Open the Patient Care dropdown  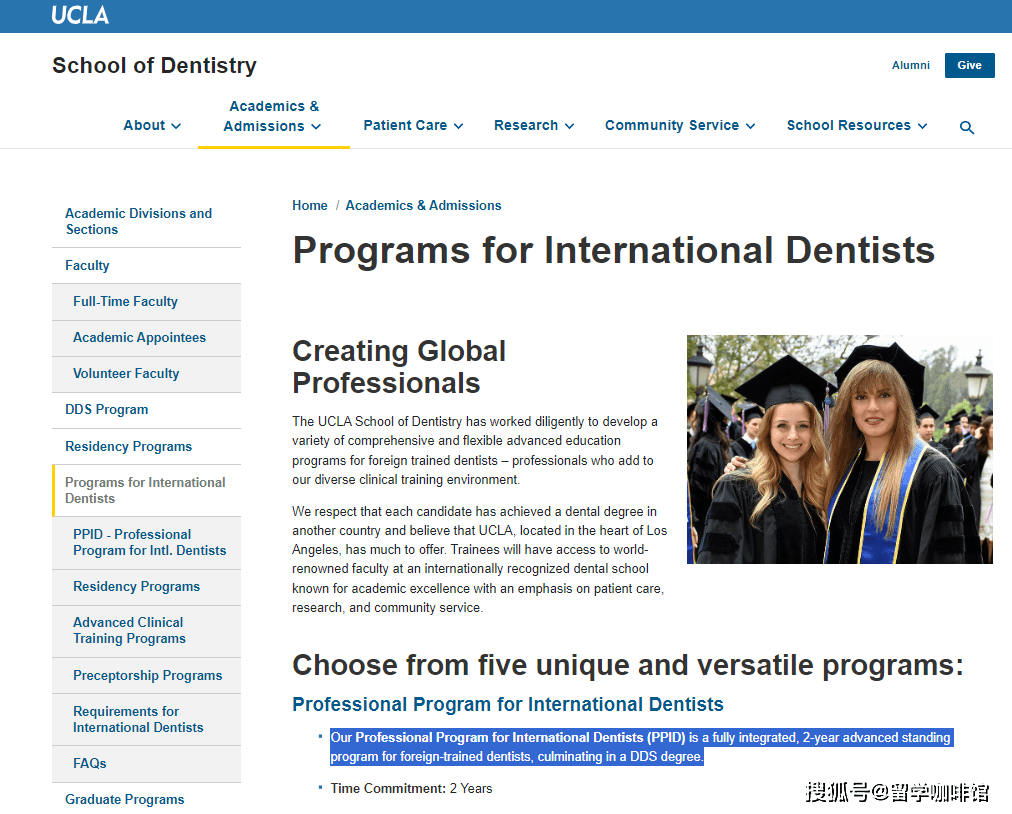point(413,125)
